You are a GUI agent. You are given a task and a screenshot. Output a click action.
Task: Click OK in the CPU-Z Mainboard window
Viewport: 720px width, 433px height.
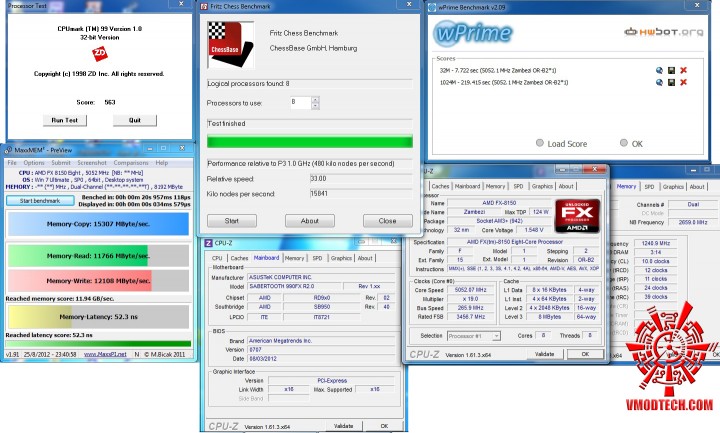tap(384, 426)
